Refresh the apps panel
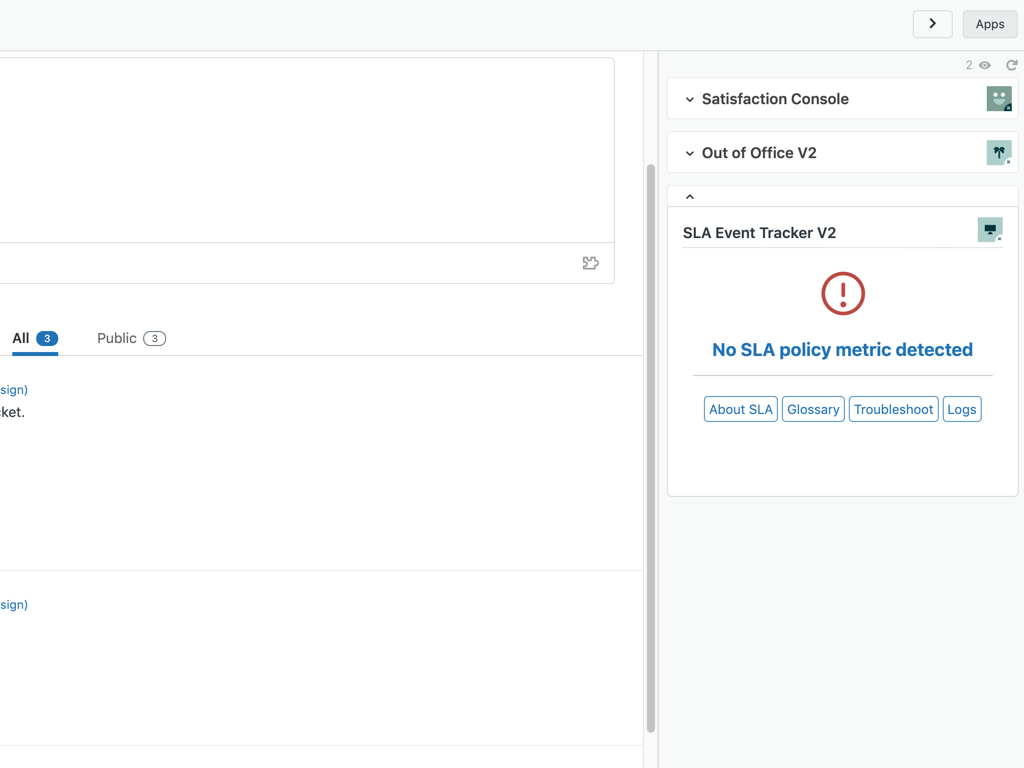Screen dimensions: 1024x768 pyautogui.click(x=1011, y=64)
